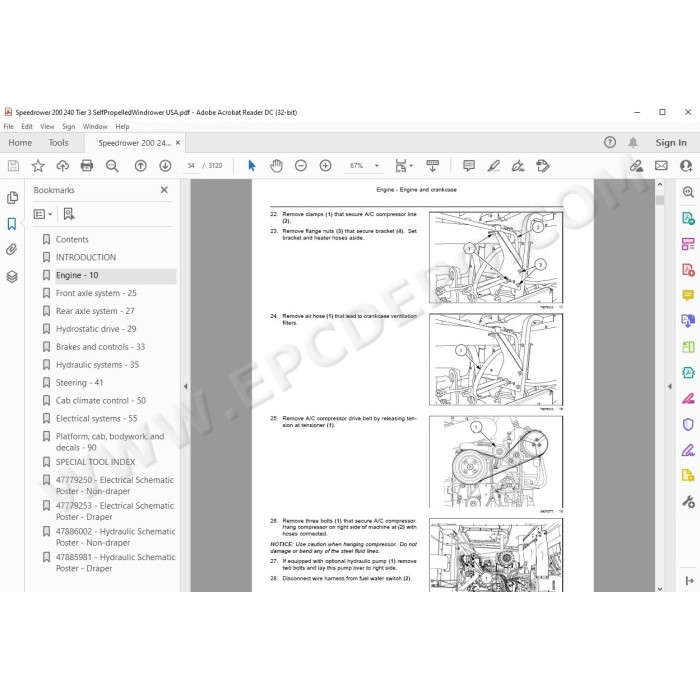This screenshot has height=700, width=700.
Task: Open the File menu
Action: (x=8, y=126)
